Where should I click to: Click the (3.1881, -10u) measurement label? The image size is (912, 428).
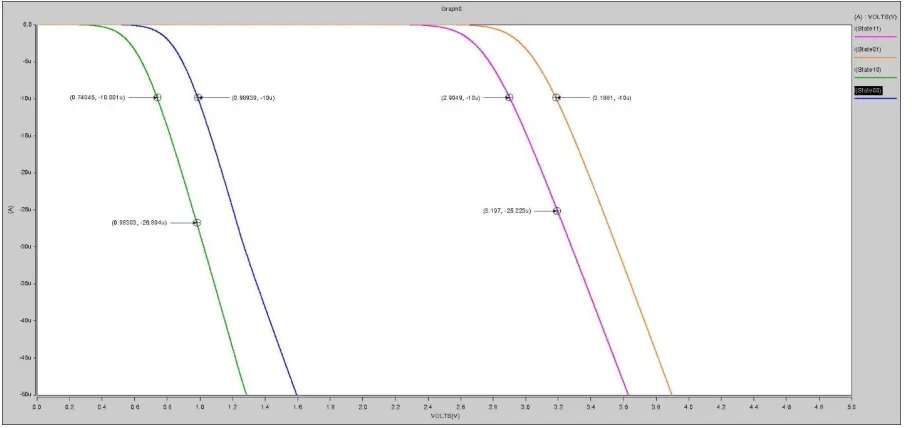coord(612,98)
